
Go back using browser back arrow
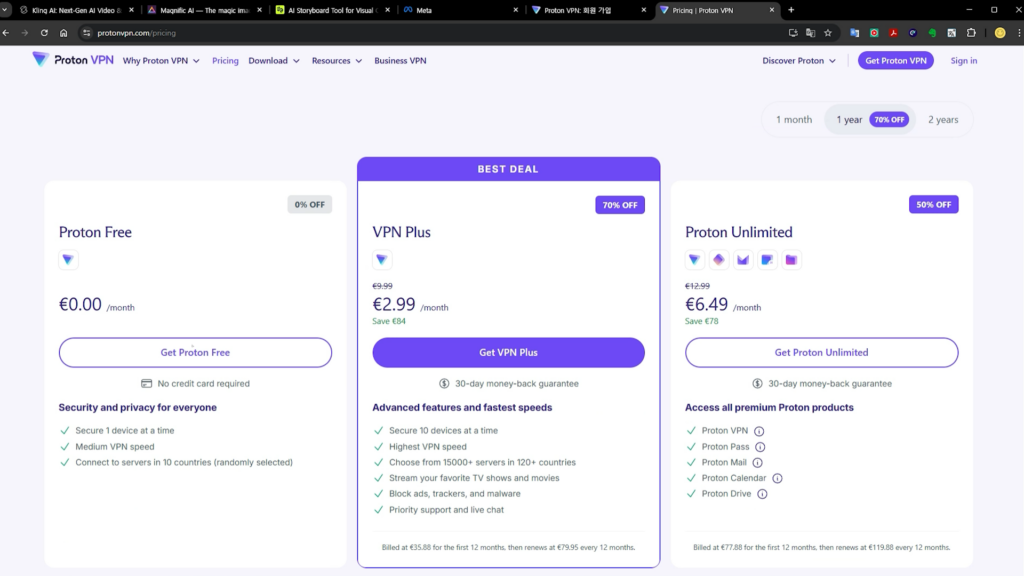coord(6,33)
